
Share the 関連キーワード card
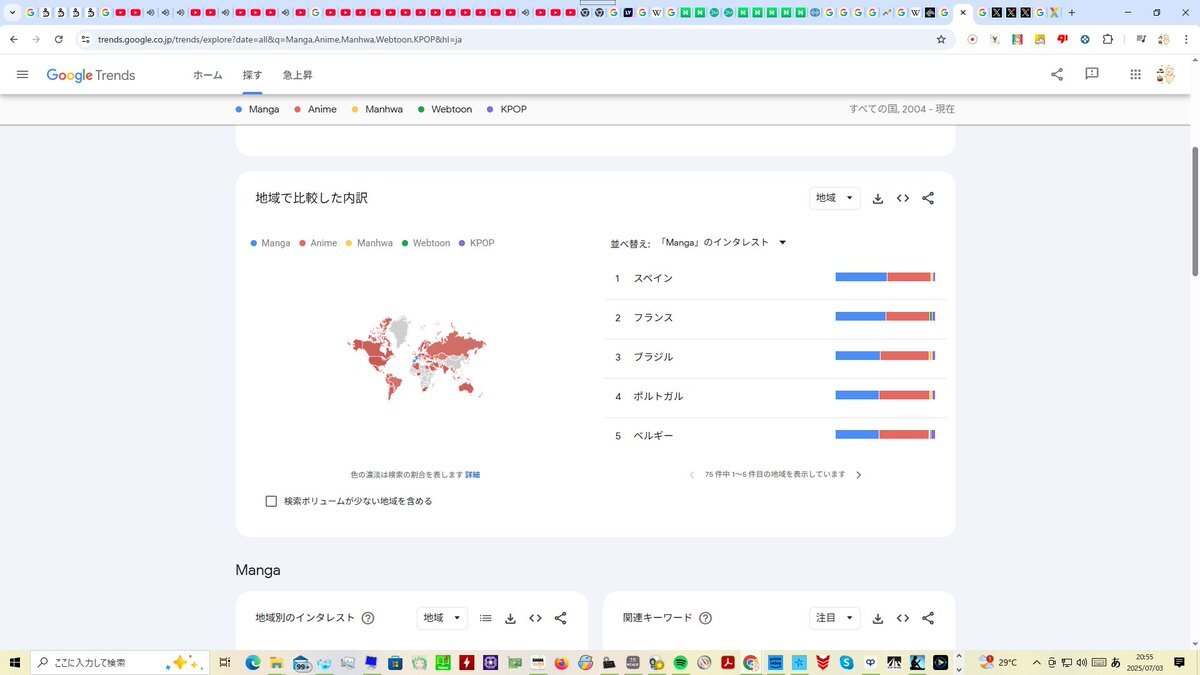click(x=928, y=618)
